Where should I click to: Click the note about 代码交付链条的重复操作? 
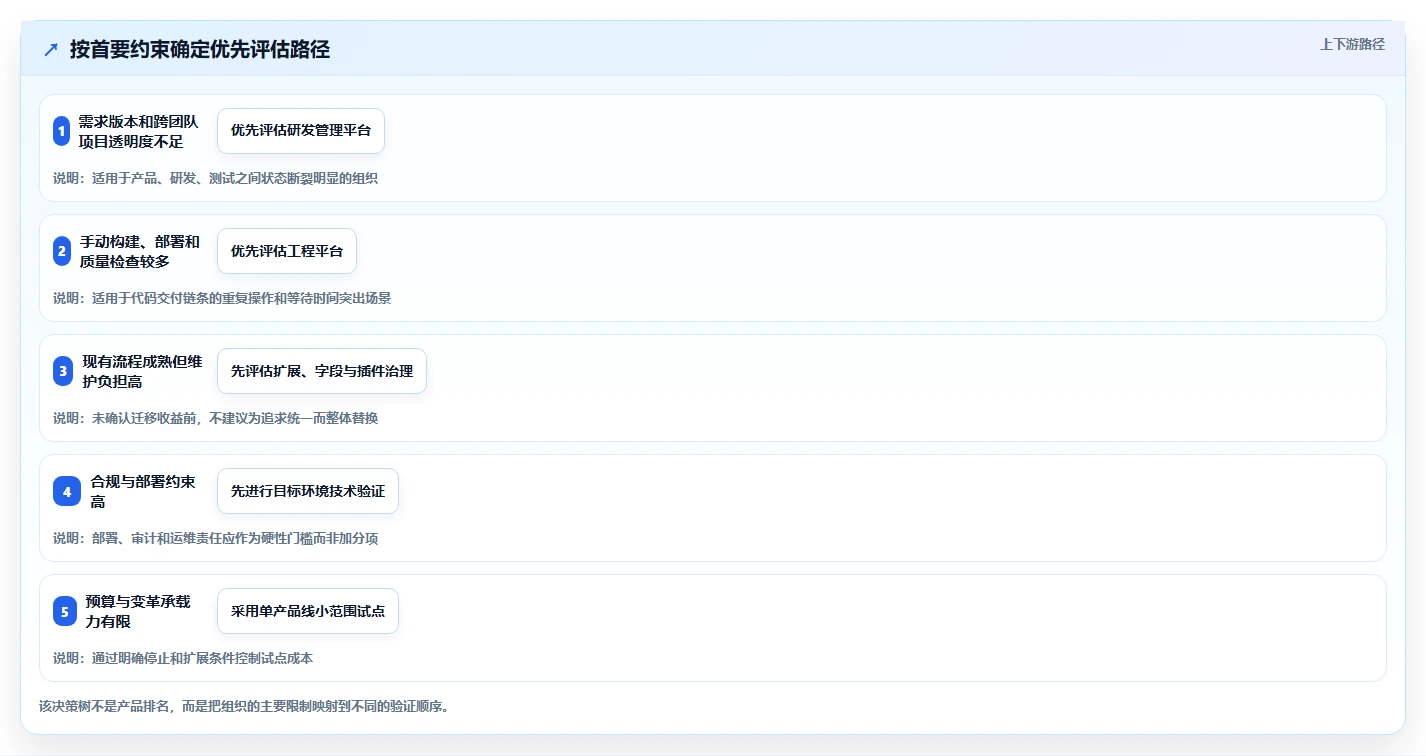click(222, 298)
